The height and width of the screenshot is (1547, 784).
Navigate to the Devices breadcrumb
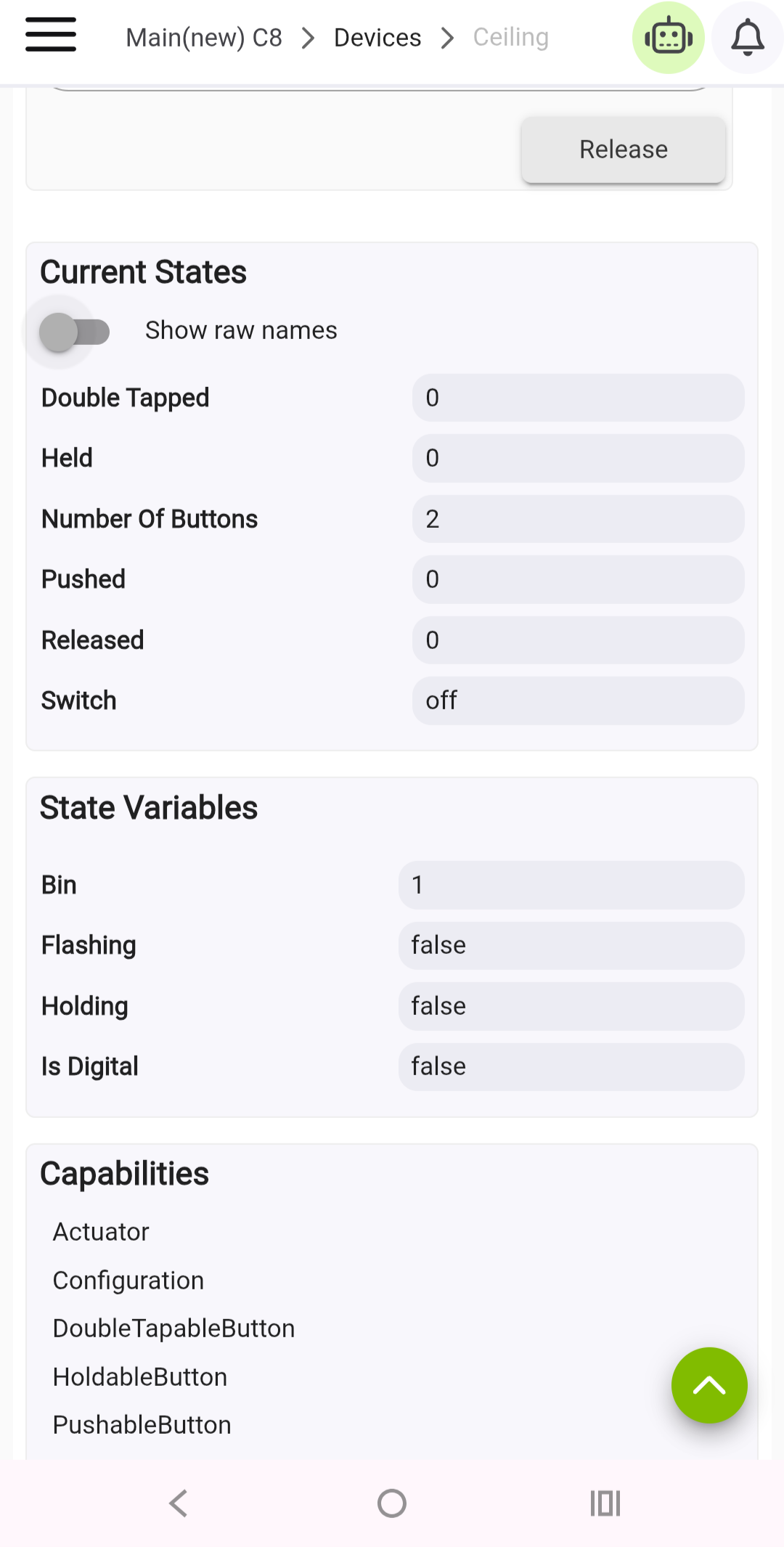pyautogui.click(x=377, y=38)
